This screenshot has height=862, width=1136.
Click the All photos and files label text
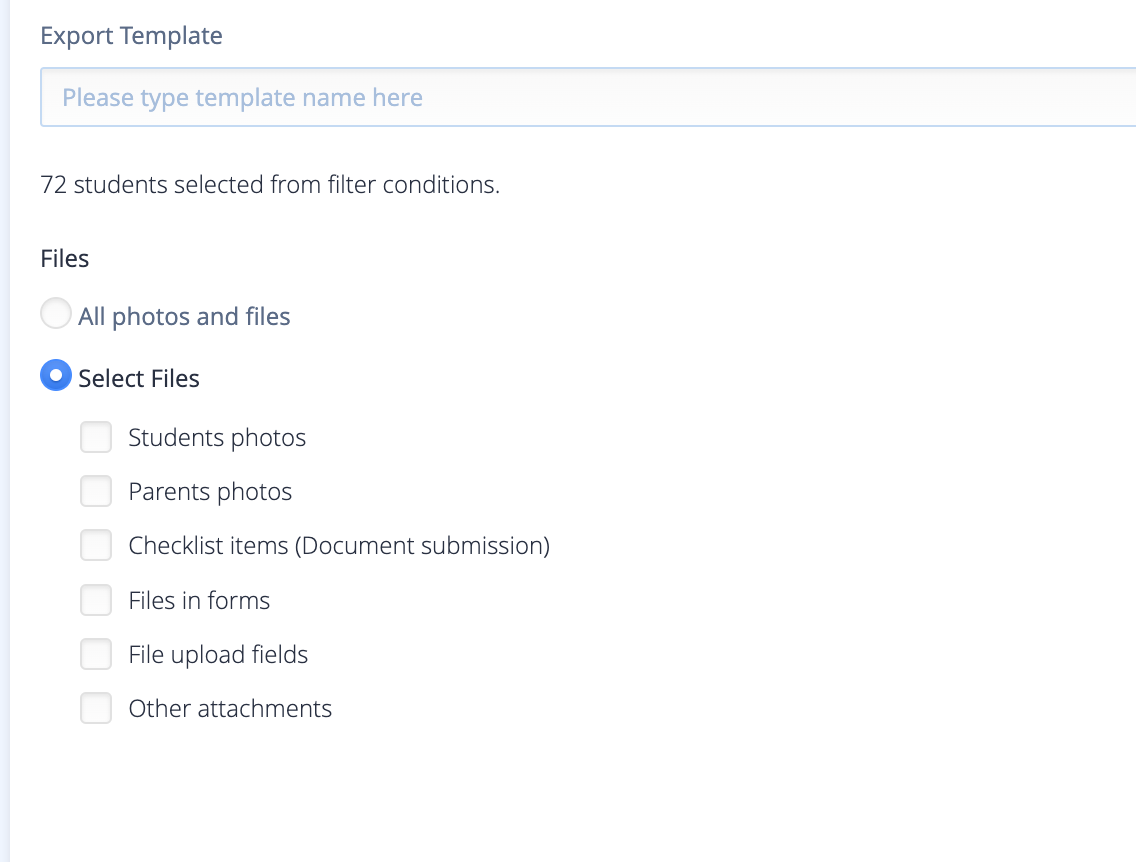coord(184,317)
